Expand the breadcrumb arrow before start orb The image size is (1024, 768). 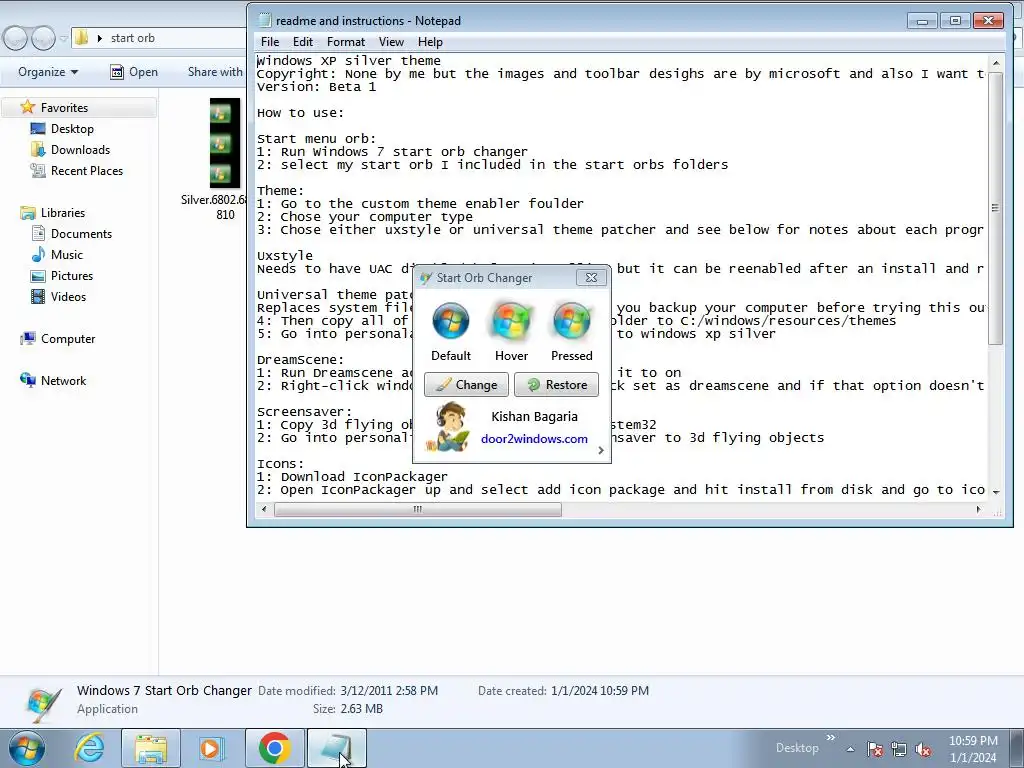[x=100, y=38]
